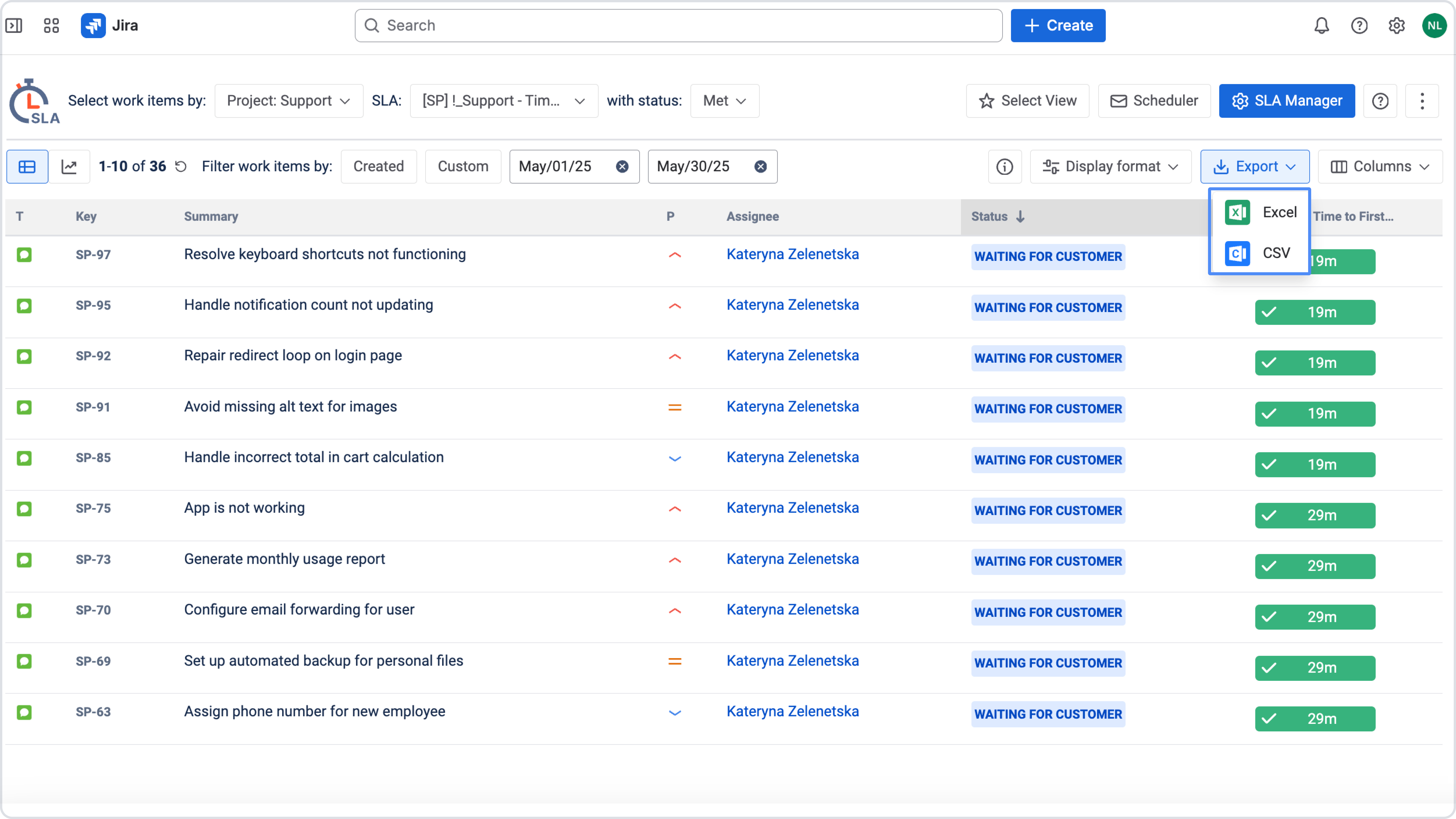Click summary 'Avoid missing alt text for images'
The width and height of the screenshot is (1456, 819).
coord(290,407)
